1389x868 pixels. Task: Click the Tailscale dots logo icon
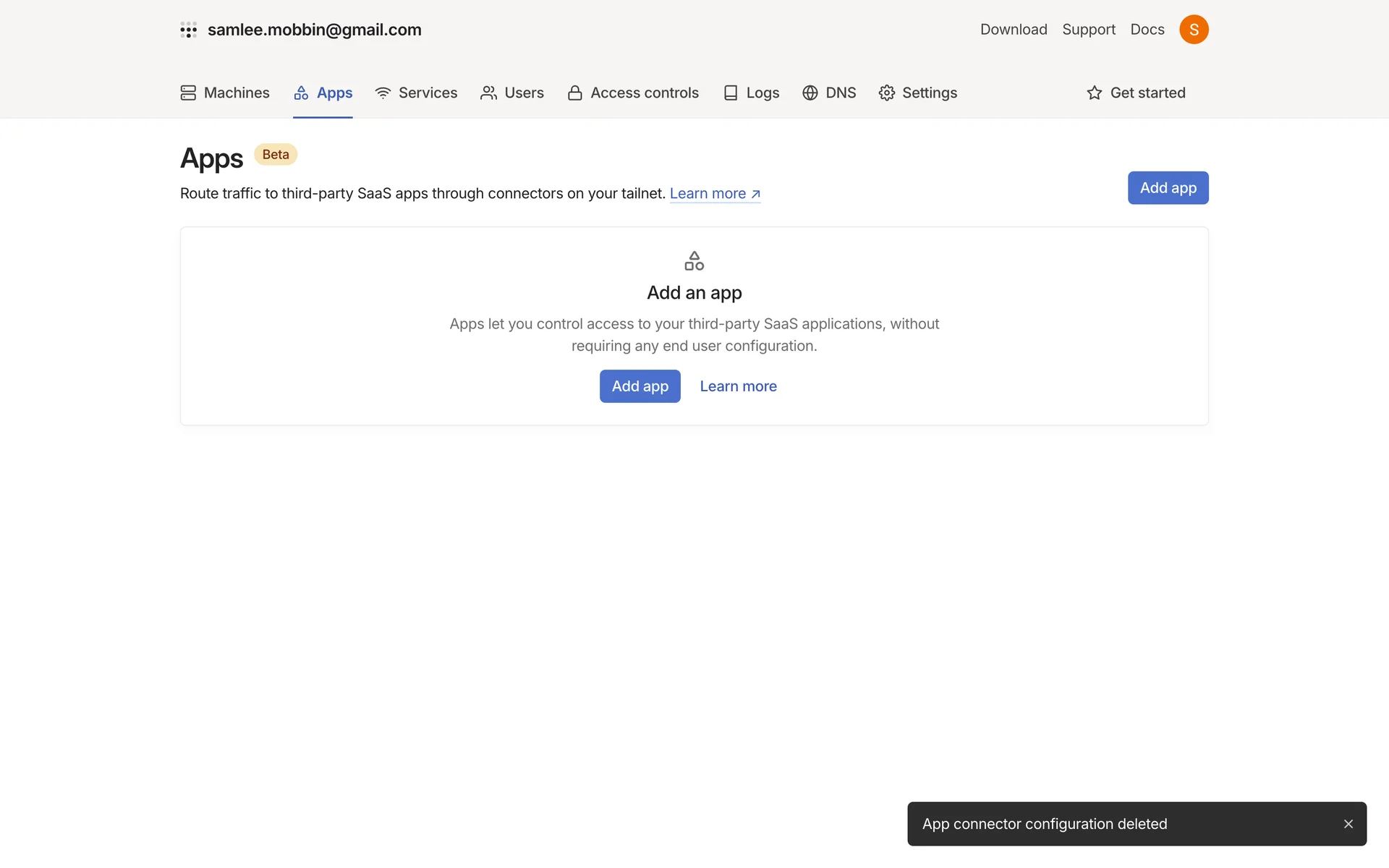click(x=188, y=30)
